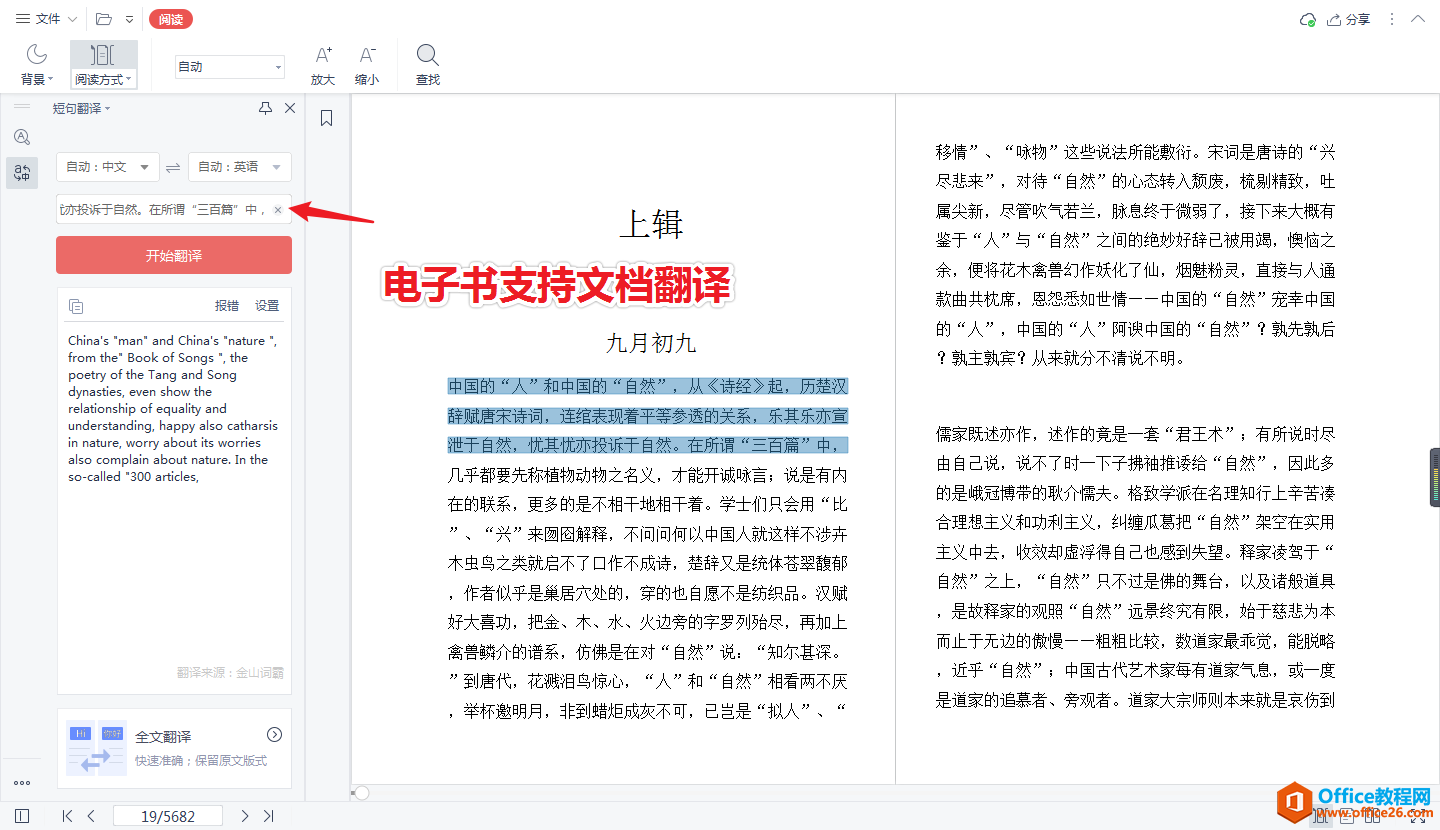The height and width of the screenshot is (830, 1440).
Task: Click the 全文翻译 circled arrow icon
Action: click(274, 735)
